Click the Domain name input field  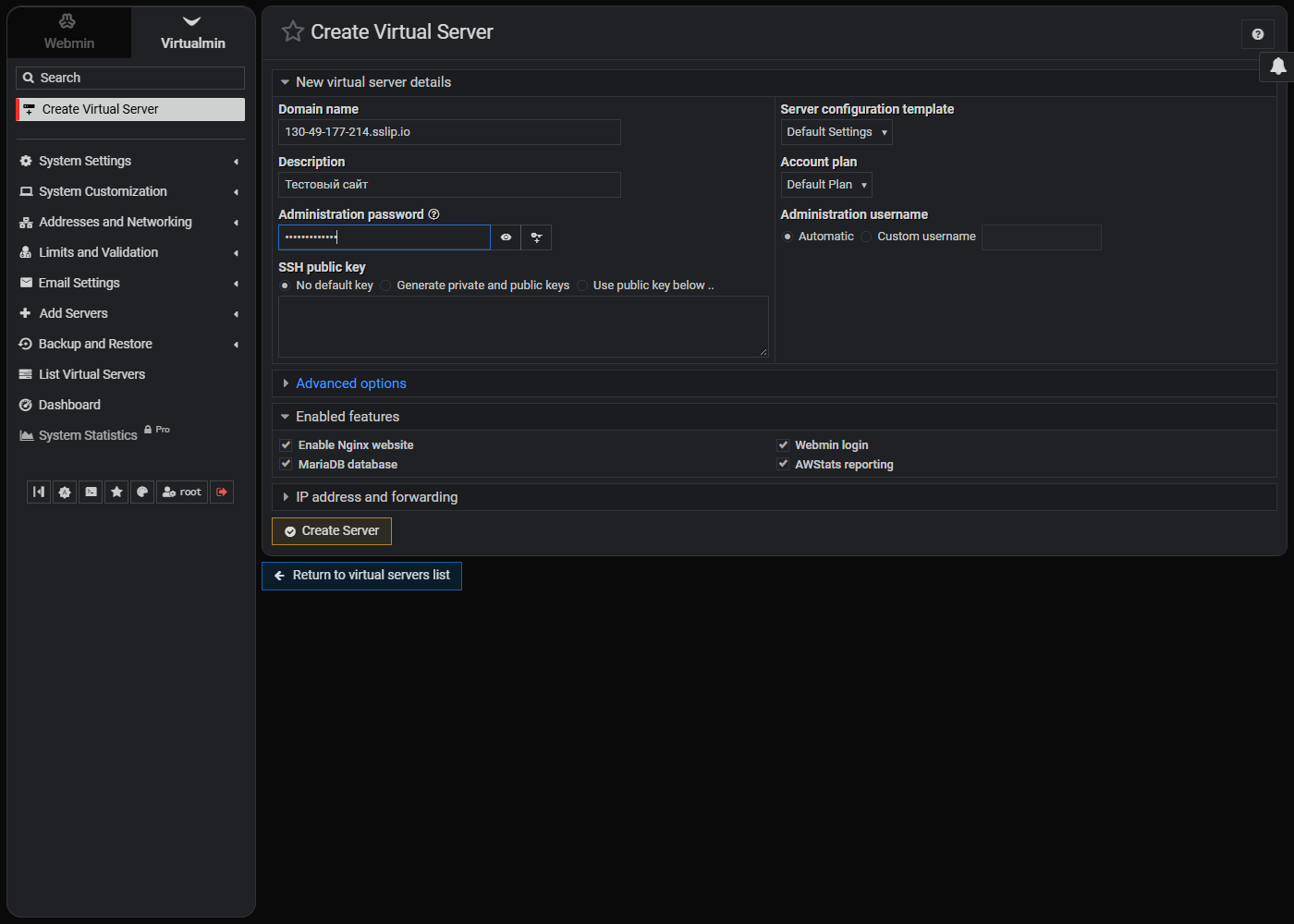tap(449, 132)
